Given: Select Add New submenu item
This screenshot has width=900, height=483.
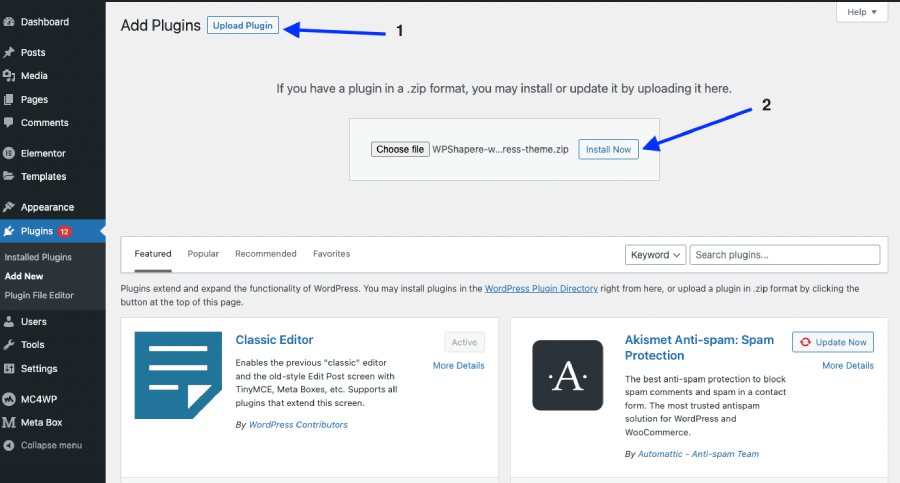Looking at the screenshot, I should [24, 276].
